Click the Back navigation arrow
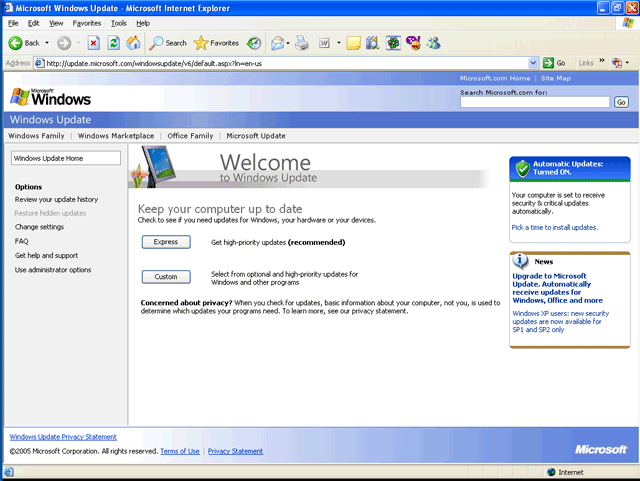The image size is (640, 481). coord(16,43)
